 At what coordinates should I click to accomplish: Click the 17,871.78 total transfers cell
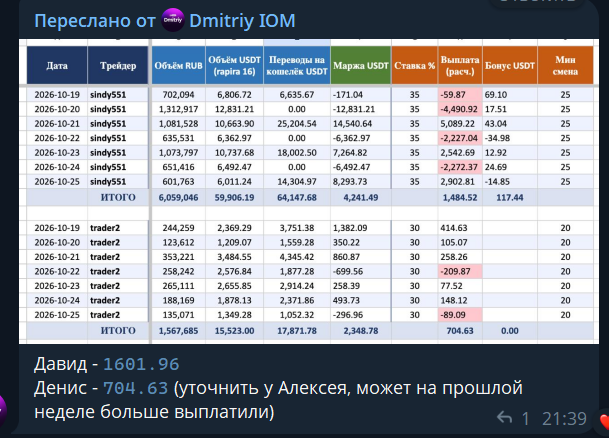point(297,331)
